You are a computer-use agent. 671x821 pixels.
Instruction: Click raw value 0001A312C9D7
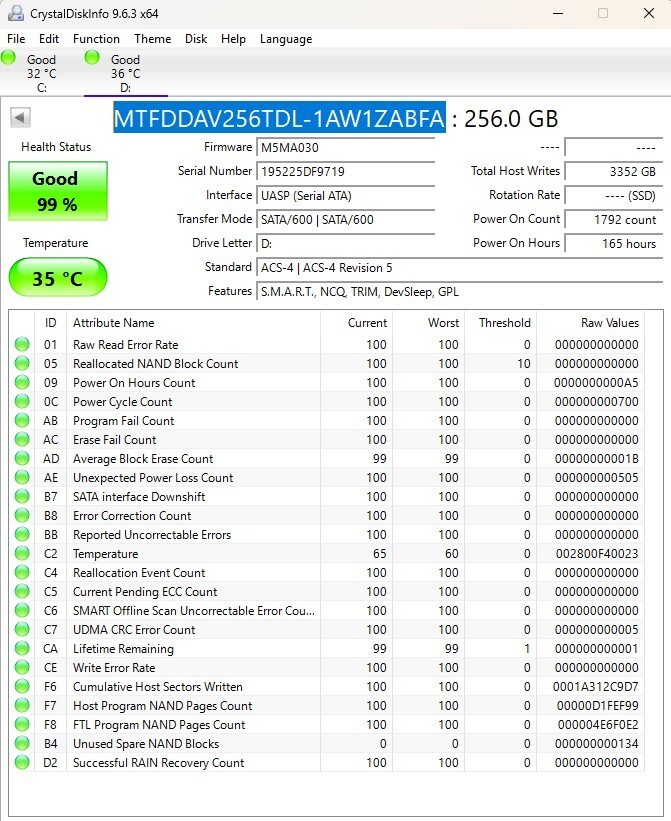(x=596, y=686)
